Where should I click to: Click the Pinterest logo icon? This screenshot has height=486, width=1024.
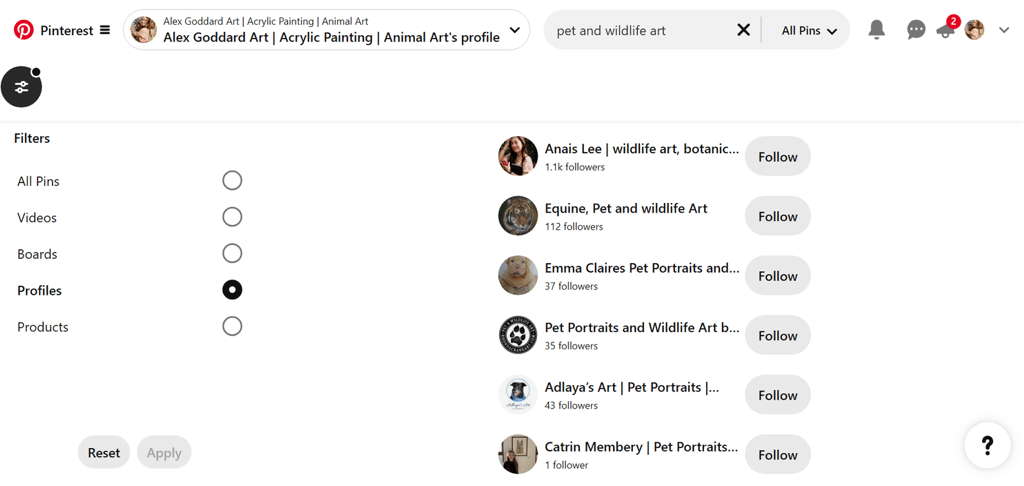[x=23, y=30]
